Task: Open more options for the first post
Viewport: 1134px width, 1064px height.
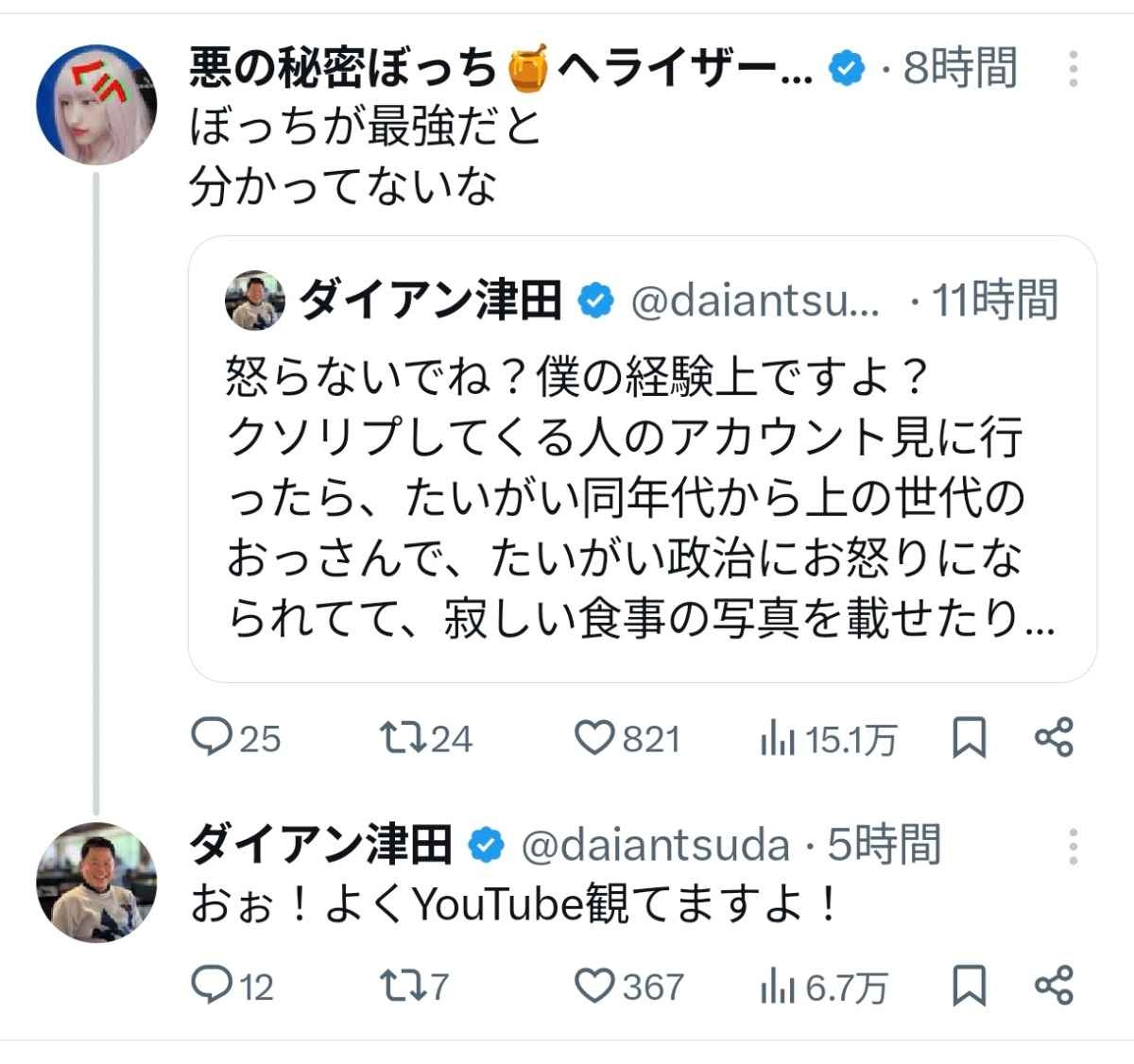Action: pos(1074,69)
